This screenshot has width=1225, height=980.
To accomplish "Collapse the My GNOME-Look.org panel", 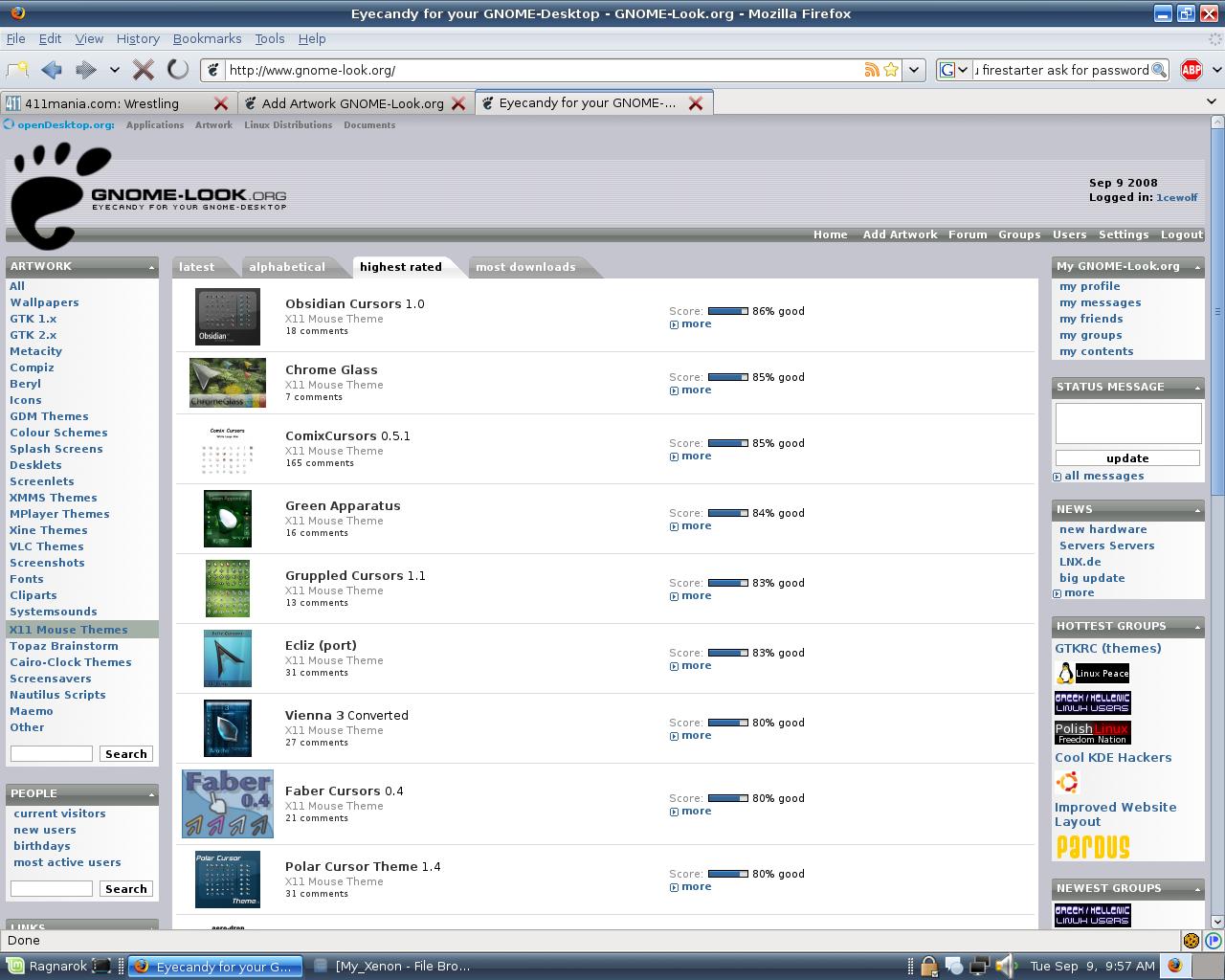I will pos(1197,267).
